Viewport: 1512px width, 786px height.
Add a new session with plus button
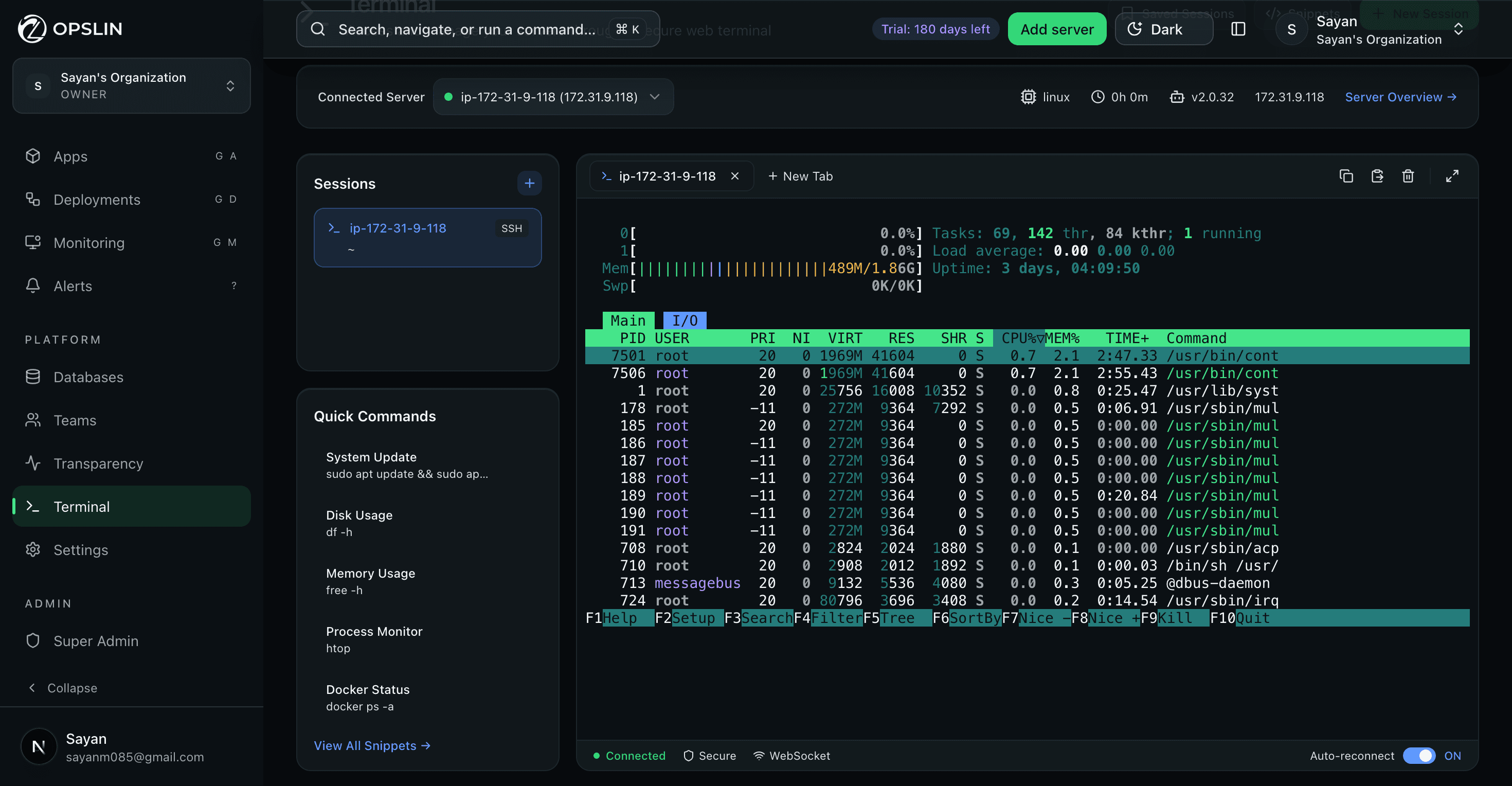click(529, 183)
